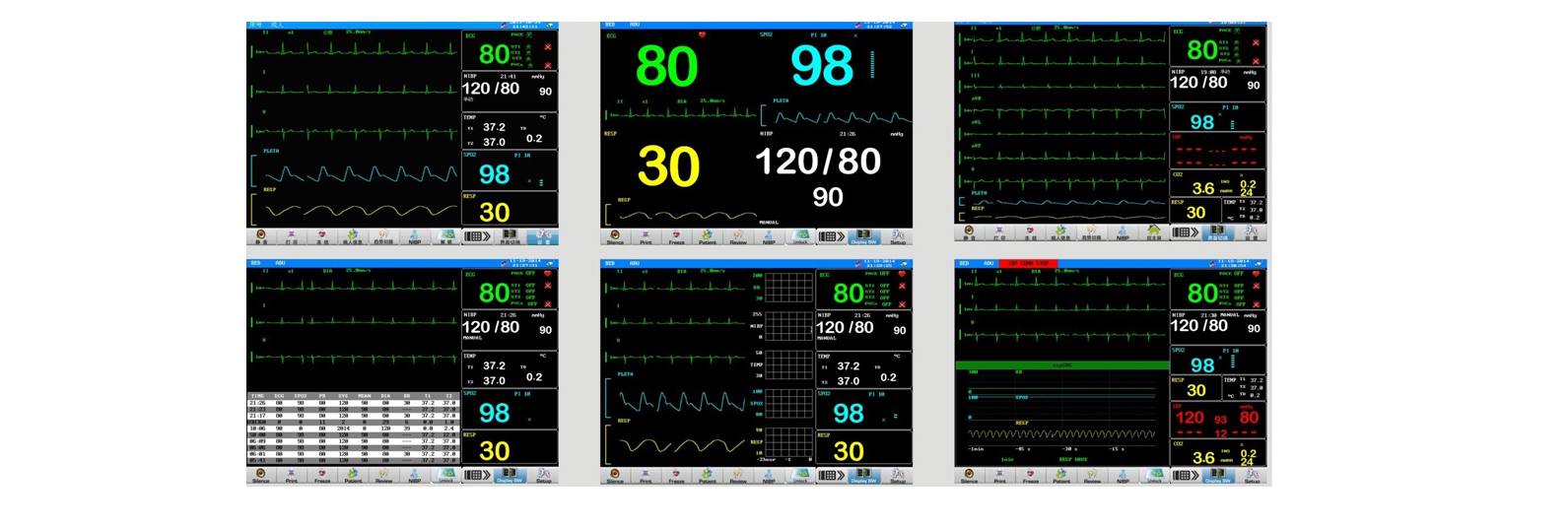Click the NIBP trend grid on short-trend grids screen
The height and width of the screenshot is (527, 1568).
tap(789, 326)
